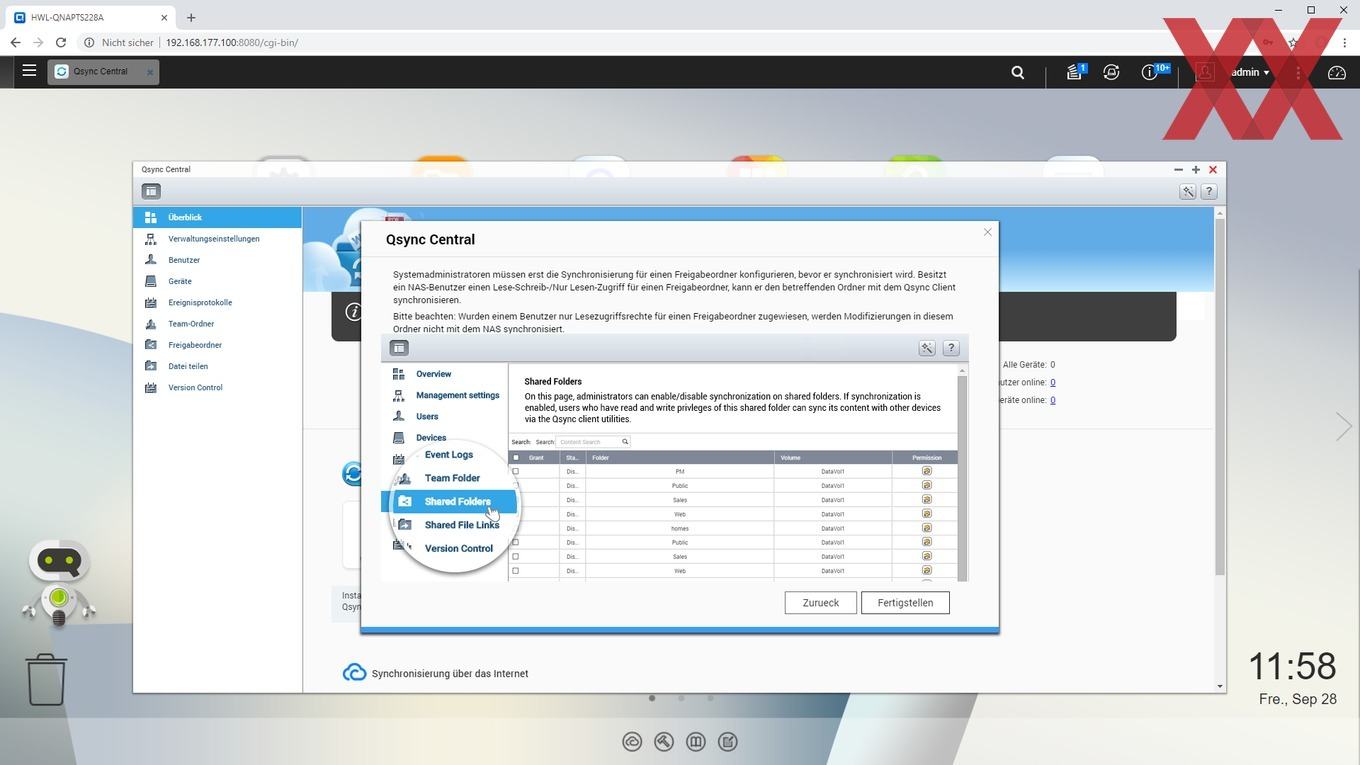This screenshot has width=1360, height=765.
Task: Open Qsync Central settings tools icon
Action: pyautogui.click(x=1187, y=191)
